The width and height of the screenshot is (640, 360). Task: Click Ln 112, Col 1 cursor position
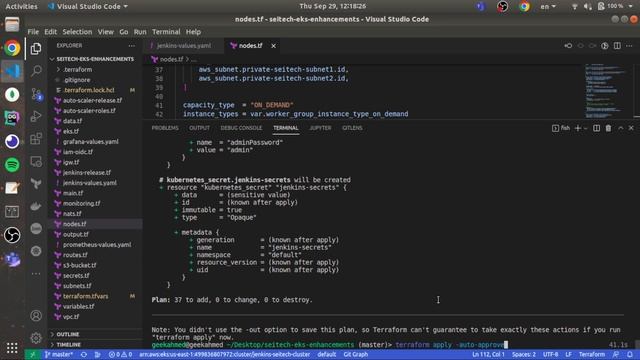pos(488,354)
